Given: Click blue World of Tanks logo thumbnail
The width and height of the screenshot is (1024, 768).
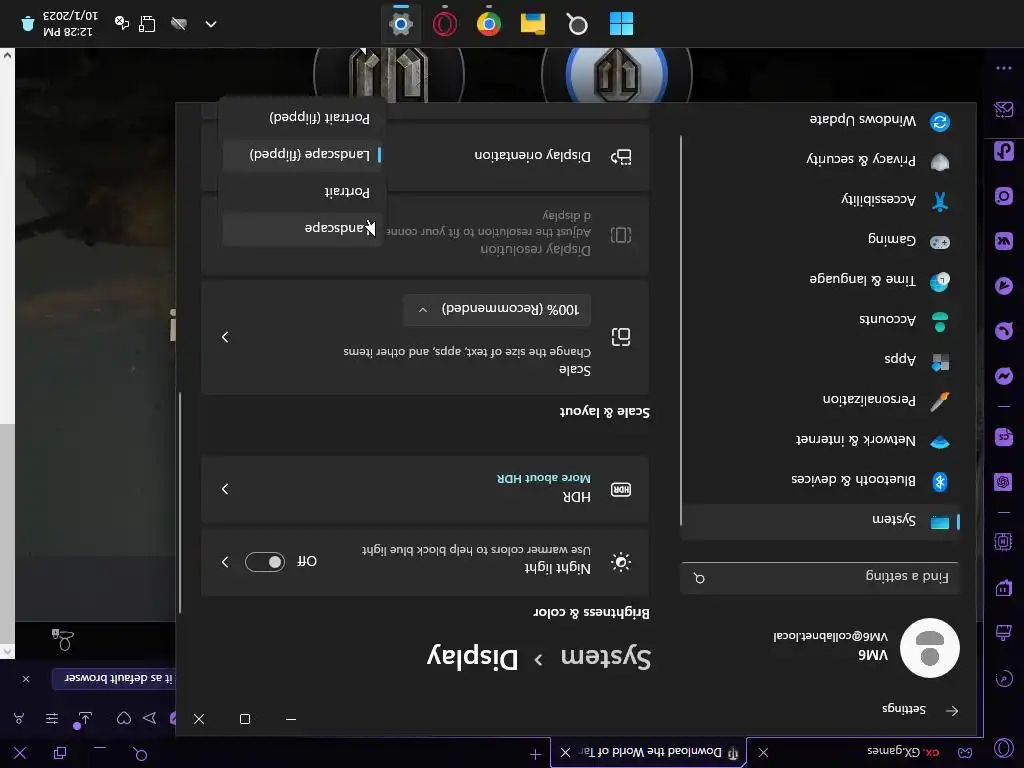Looking at the screenshot, I should click(616, 73).
